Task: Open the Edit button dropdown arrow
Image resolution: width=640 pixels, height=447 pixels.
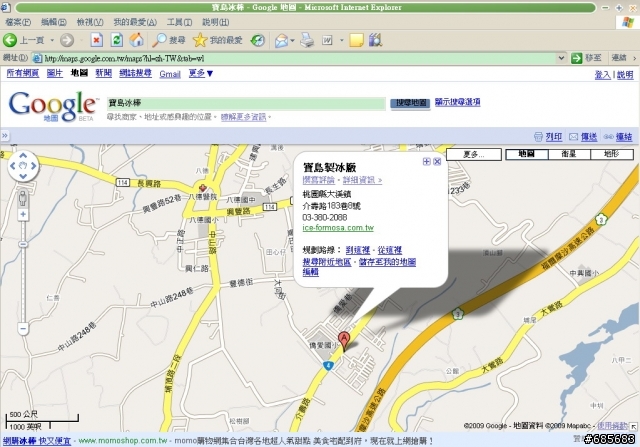Action: click(x=342, y=40)
